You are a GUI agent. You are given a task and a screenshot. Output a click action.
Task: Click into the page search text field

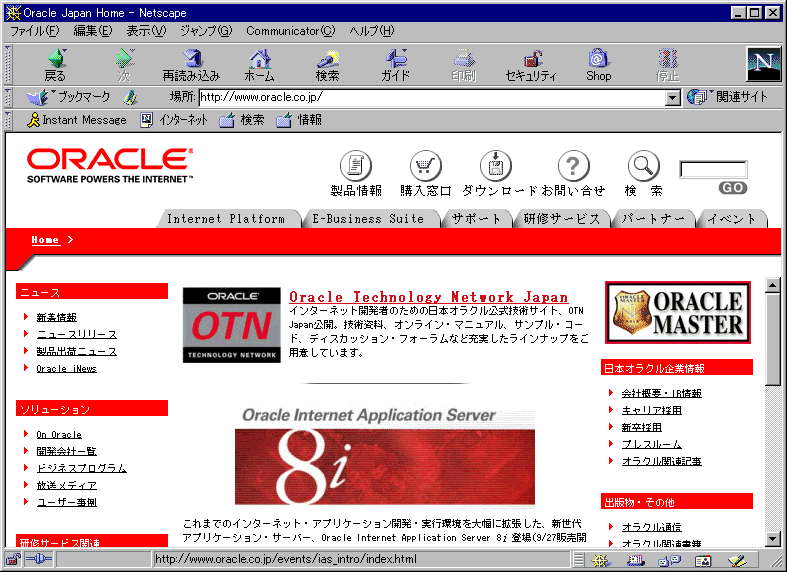(x=713, y=170)
